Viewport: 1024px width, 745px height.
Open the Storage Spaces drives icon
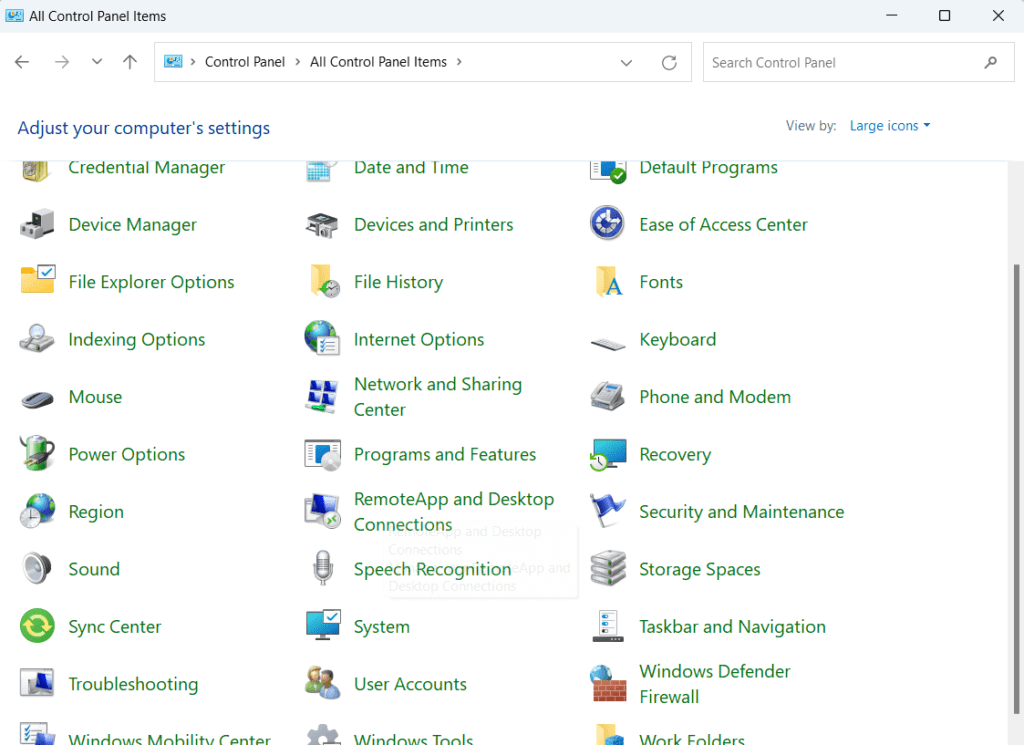(608, 568)
